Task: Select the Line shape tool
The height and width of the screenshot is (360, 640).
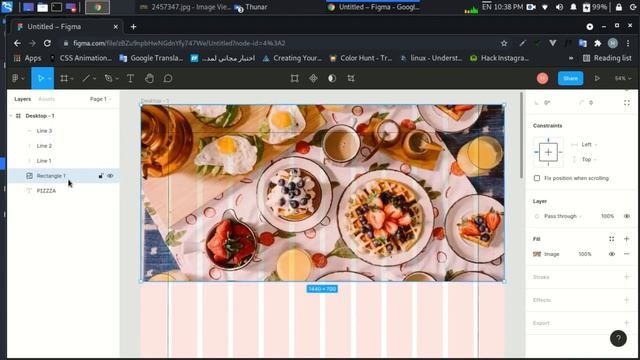Action: click(86, 78)
